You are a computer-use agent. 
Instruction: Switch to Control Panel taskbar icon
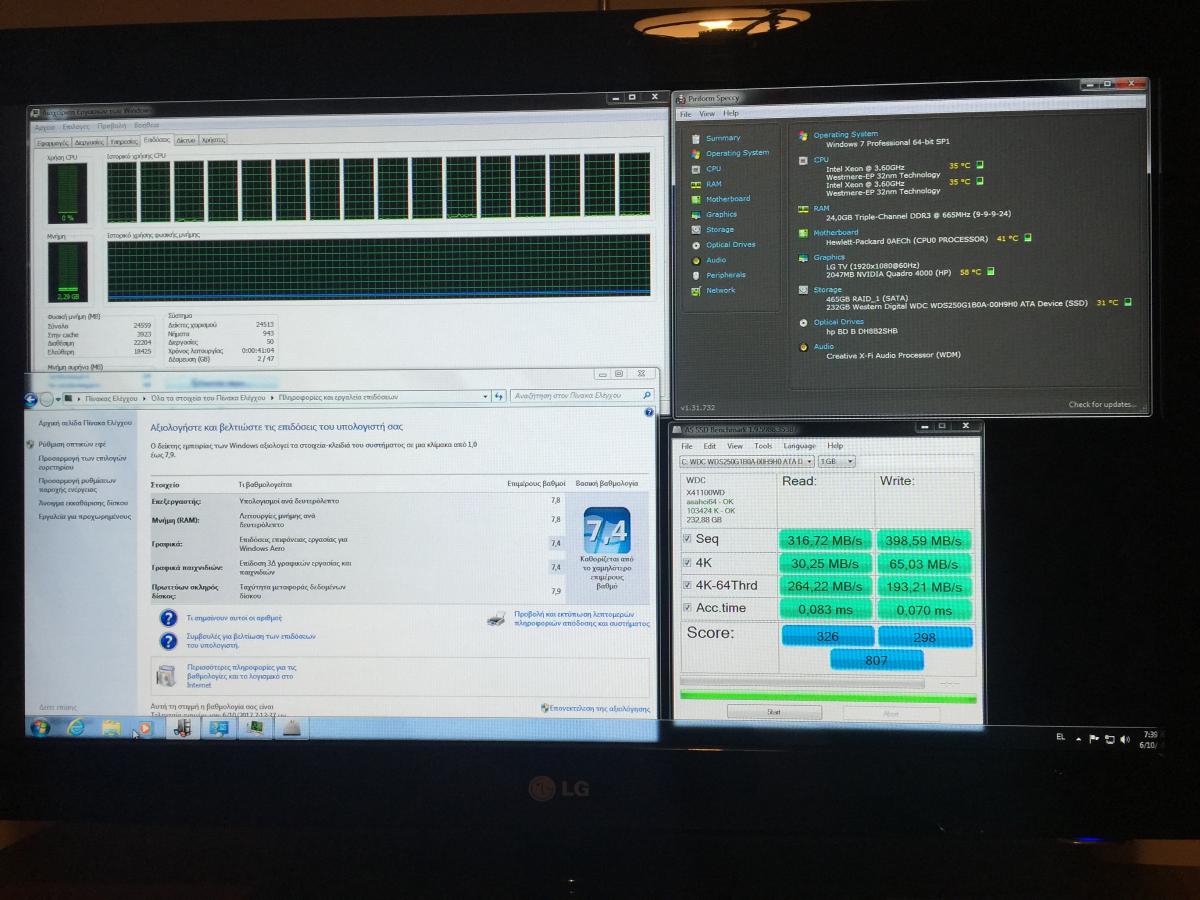218,728
